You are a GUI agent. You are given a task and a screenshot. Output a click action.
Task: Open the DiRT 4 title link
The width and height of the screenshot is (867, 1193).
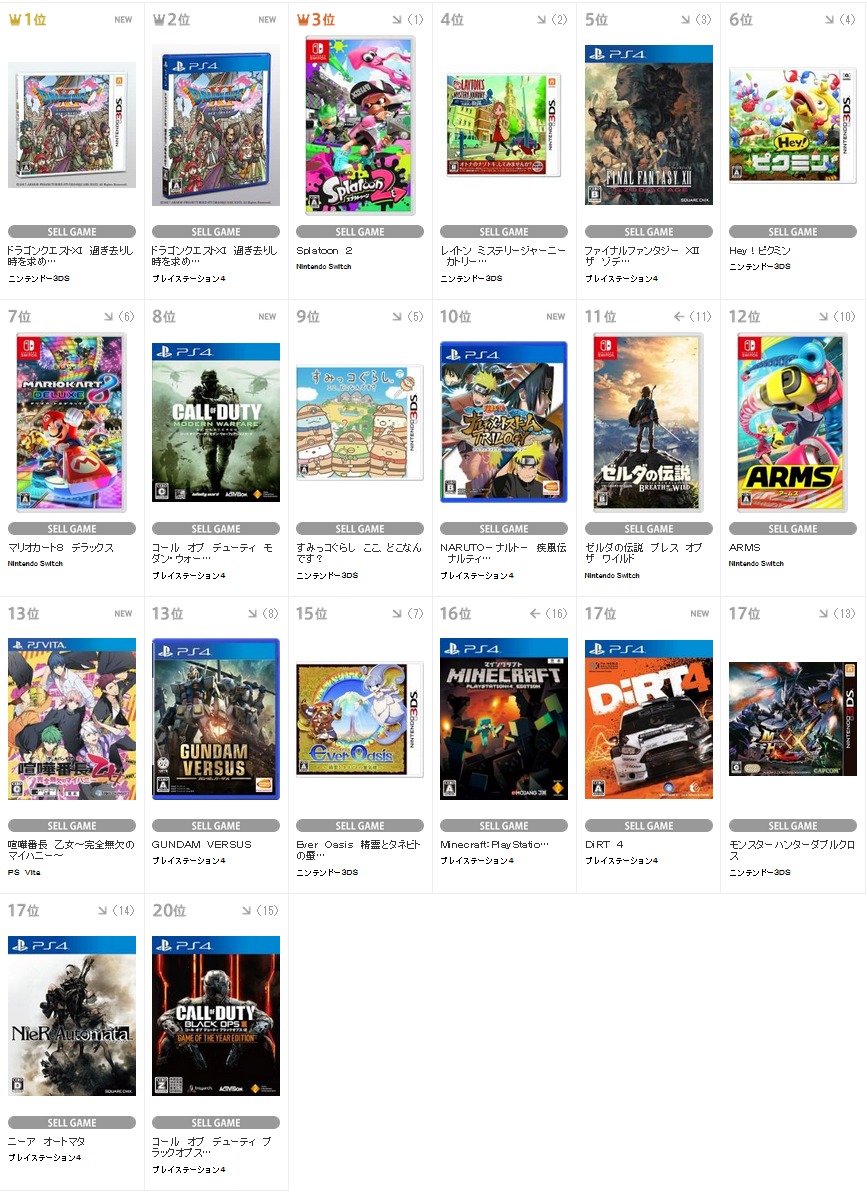(604, 845)
